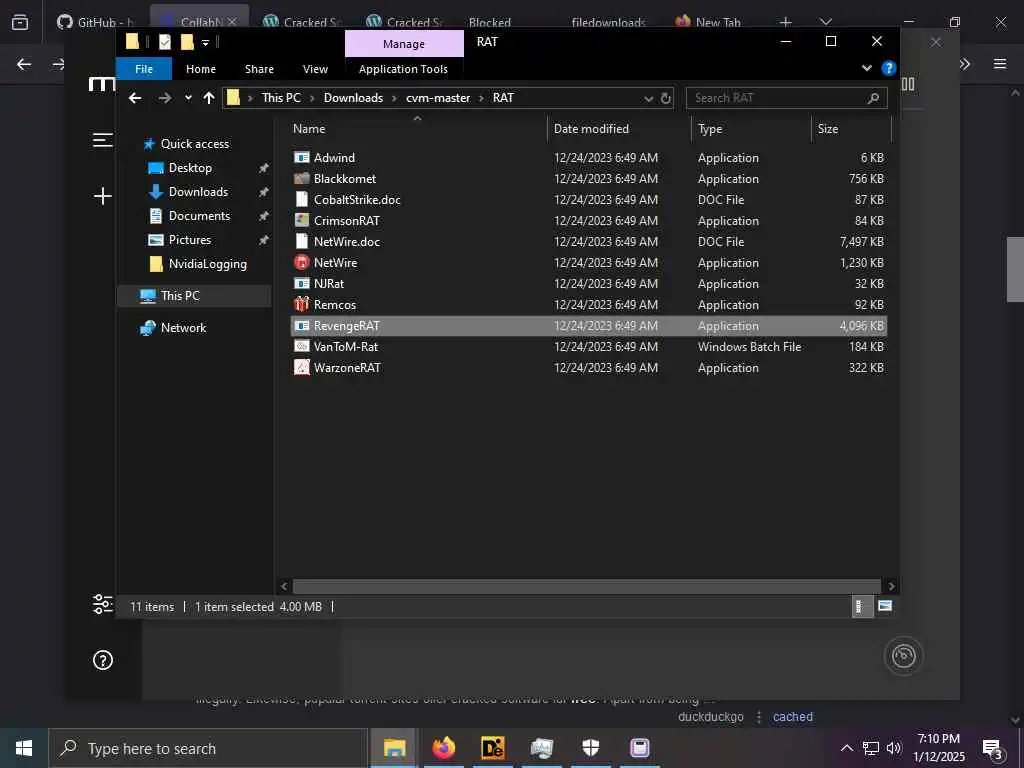Open Documents in navigation pane
This screenshot has width=1024, height=768.
pos(199,216)
